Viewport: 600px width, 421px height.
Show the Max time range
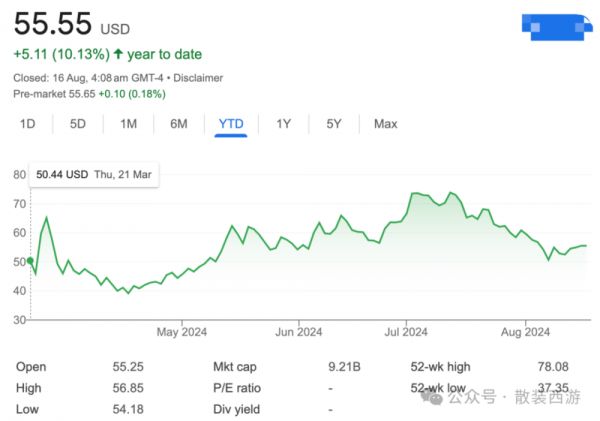(385, 124)
